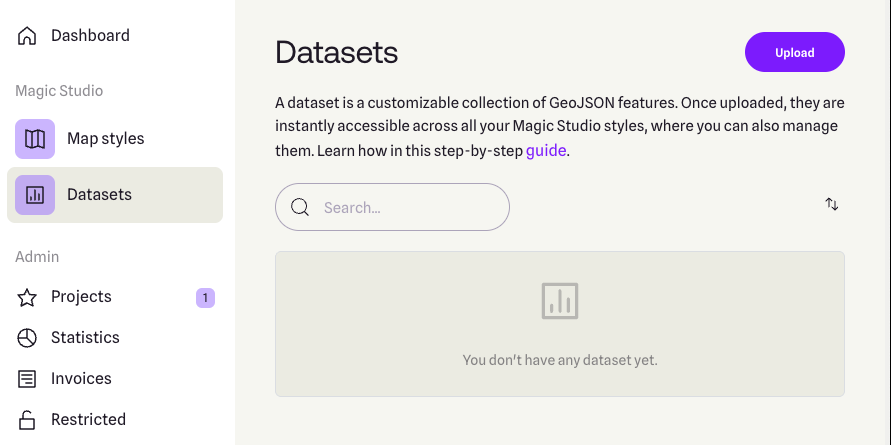Image resolution: width=891 pixels, height=445 pixels.
Task: Click the Upload button
Action: point(794,52)
